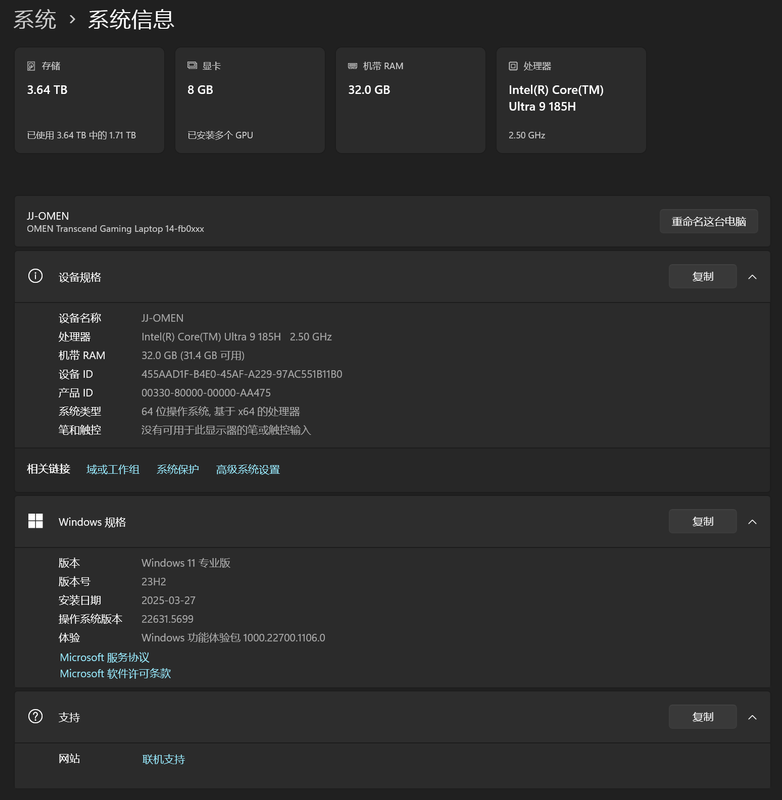This screenshot has width=782, height=800.
Task: Copy device specifications with 复制 button
Action: [702, 277]
